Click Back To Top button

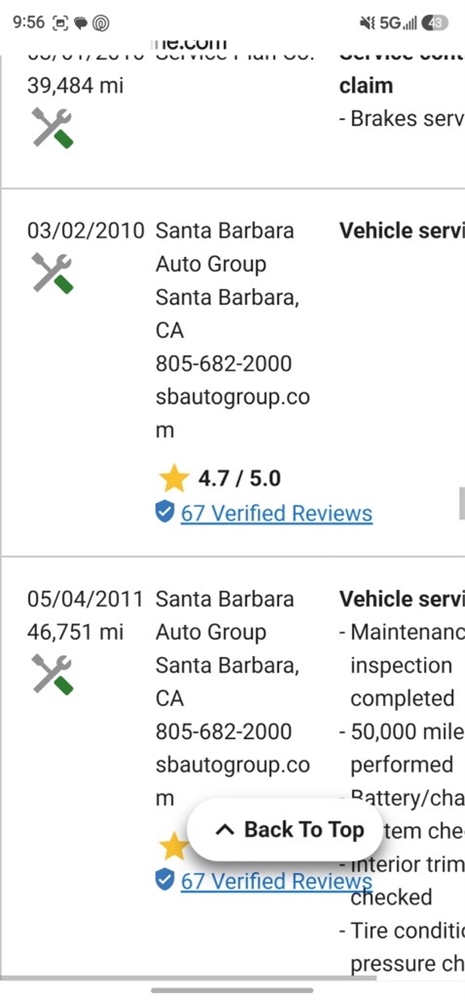(285, 830)
